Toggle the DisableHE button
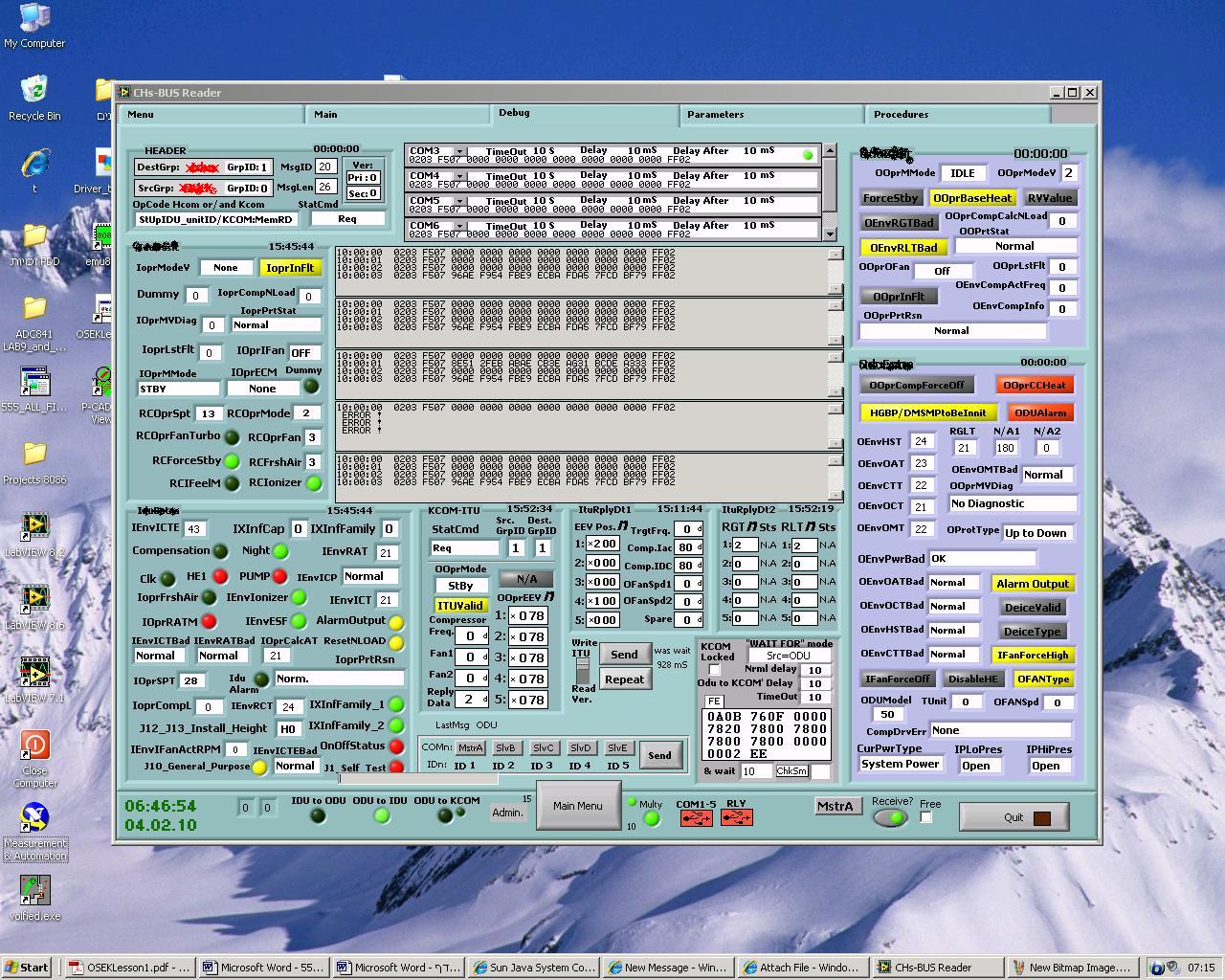The image size is (1225, 980). click(973, 679)
